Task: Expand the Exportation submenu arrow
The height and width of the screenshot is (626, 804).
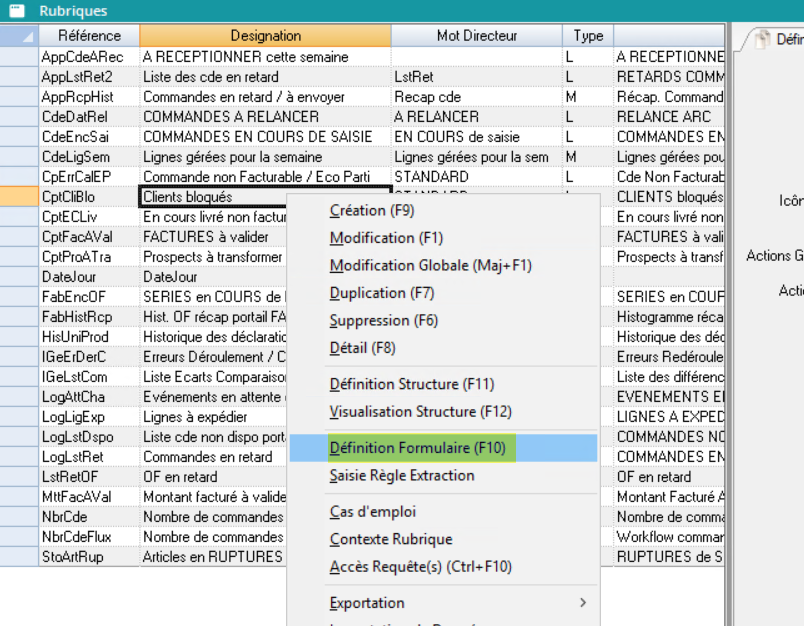Action: [x=583, y=603]
